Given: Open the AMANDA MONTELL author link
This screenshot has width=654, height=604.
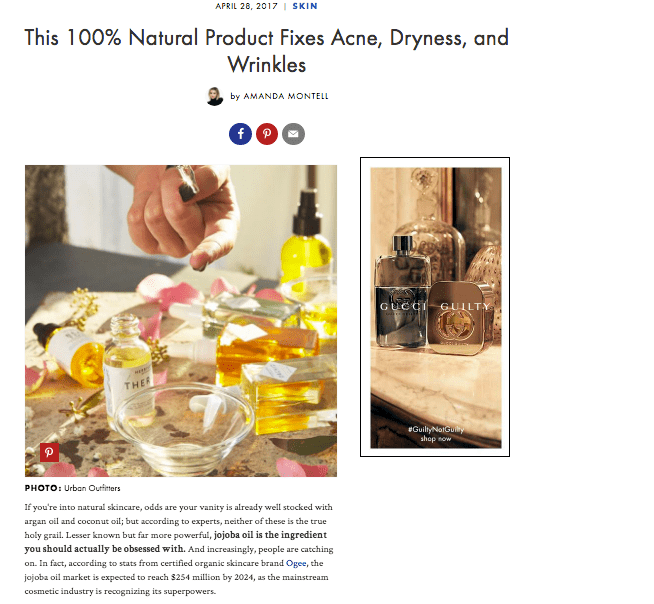Looking at the screenshot, I should coord(286,96).
